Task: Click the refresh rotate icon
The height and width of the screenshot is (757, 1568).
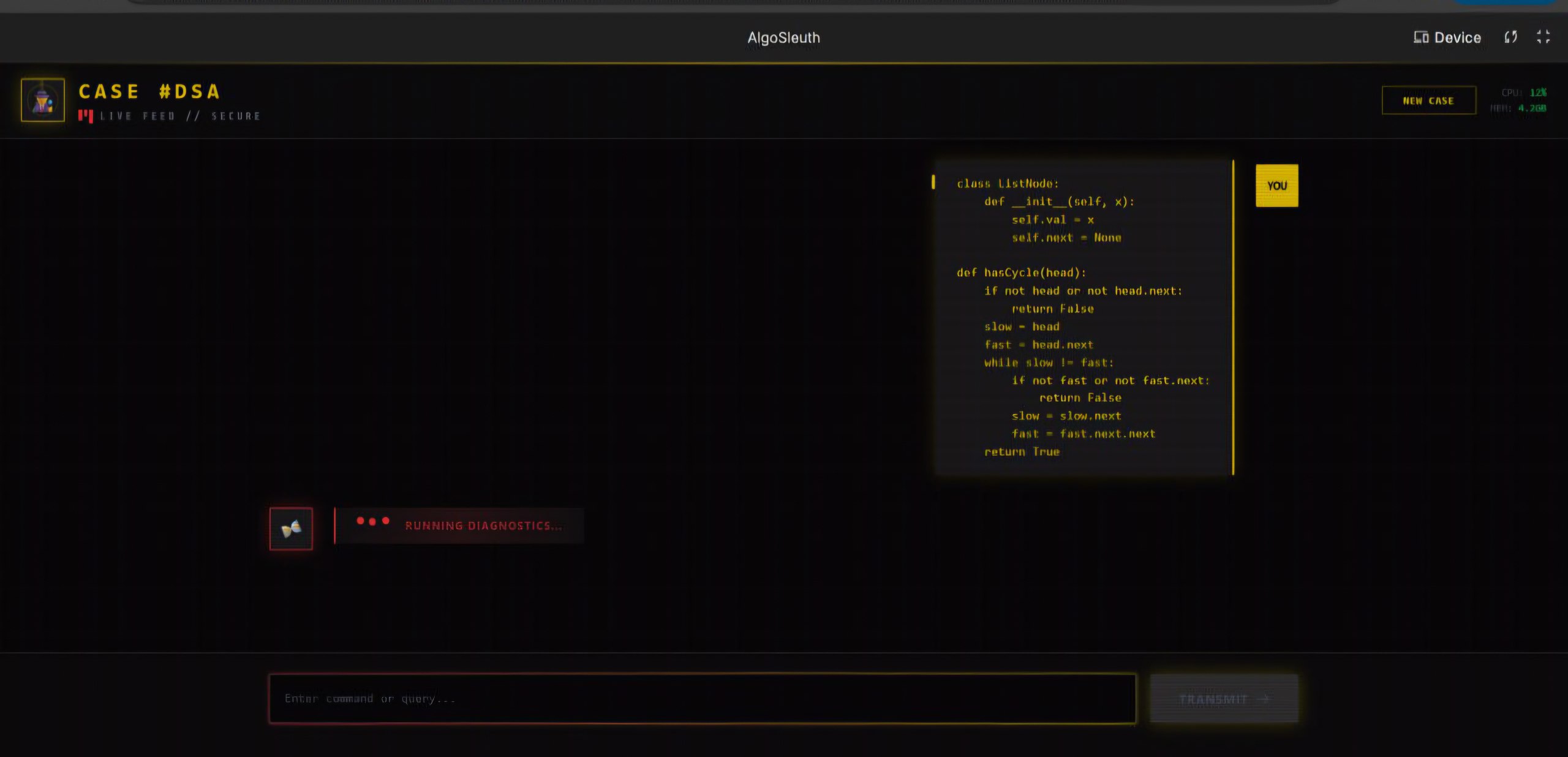Action: point(1510,37)
